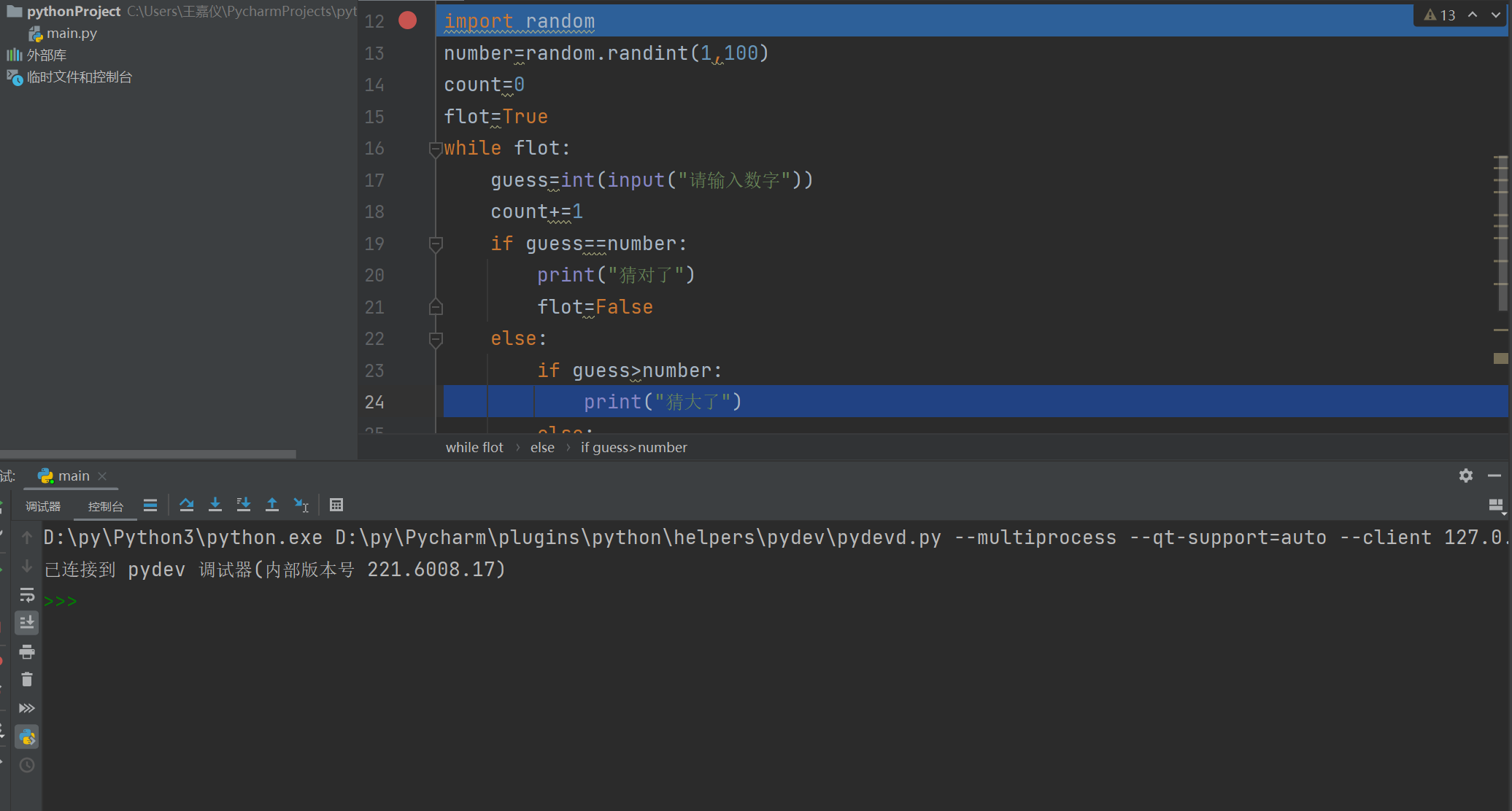Select the pythonProject root folder

(73, 12)
